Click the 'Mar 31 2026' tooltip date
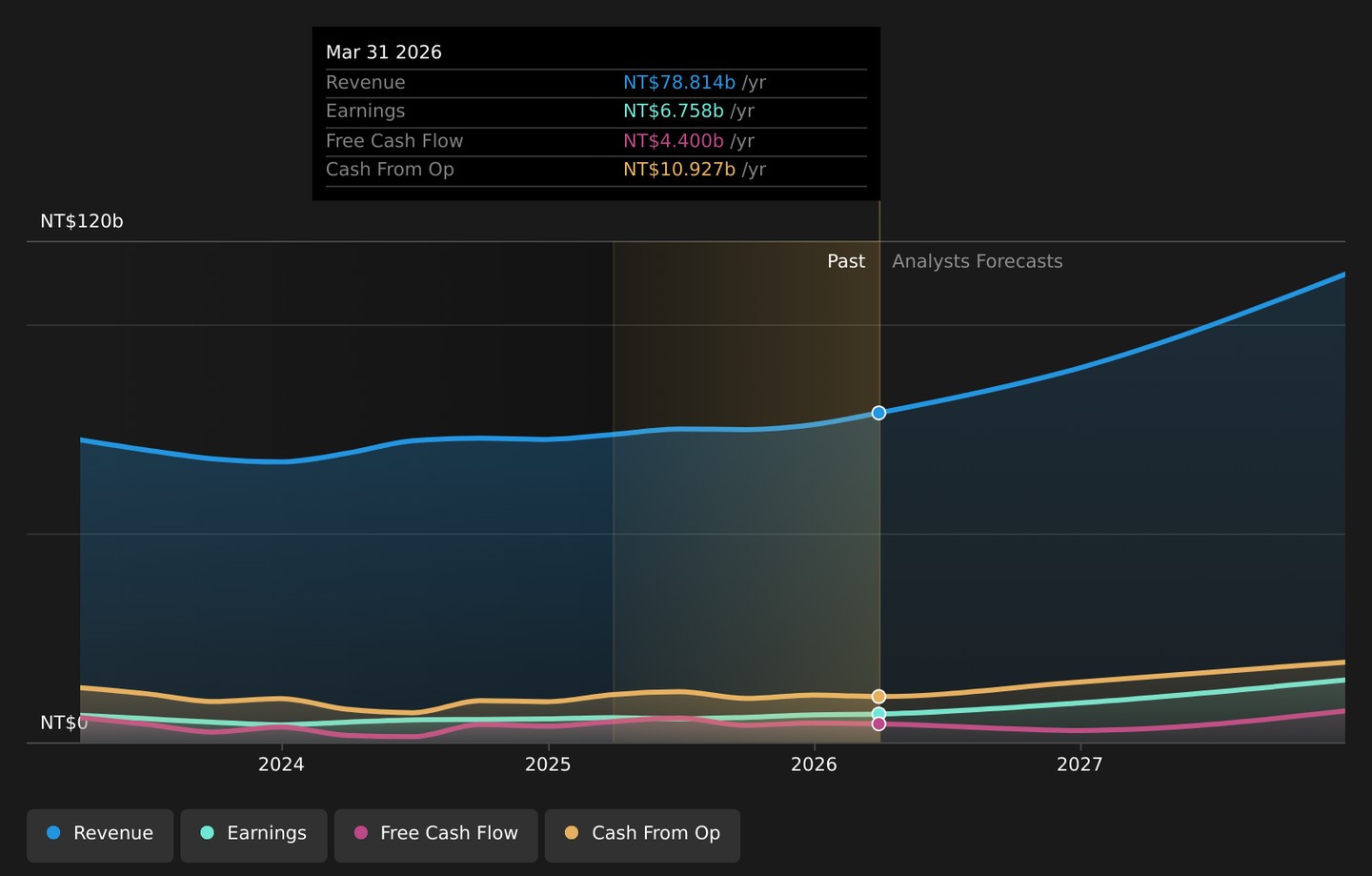The height and width of the screenshot is (876, 1372). click(x=384, y=52)
